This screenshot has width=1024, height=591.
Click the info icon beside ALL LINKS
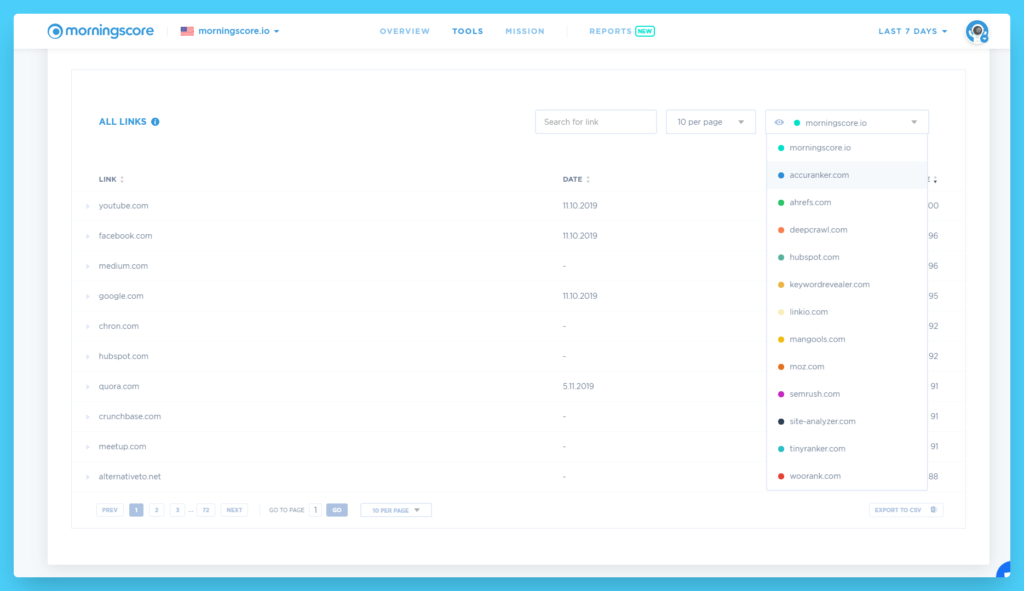[x=155, y=121]
